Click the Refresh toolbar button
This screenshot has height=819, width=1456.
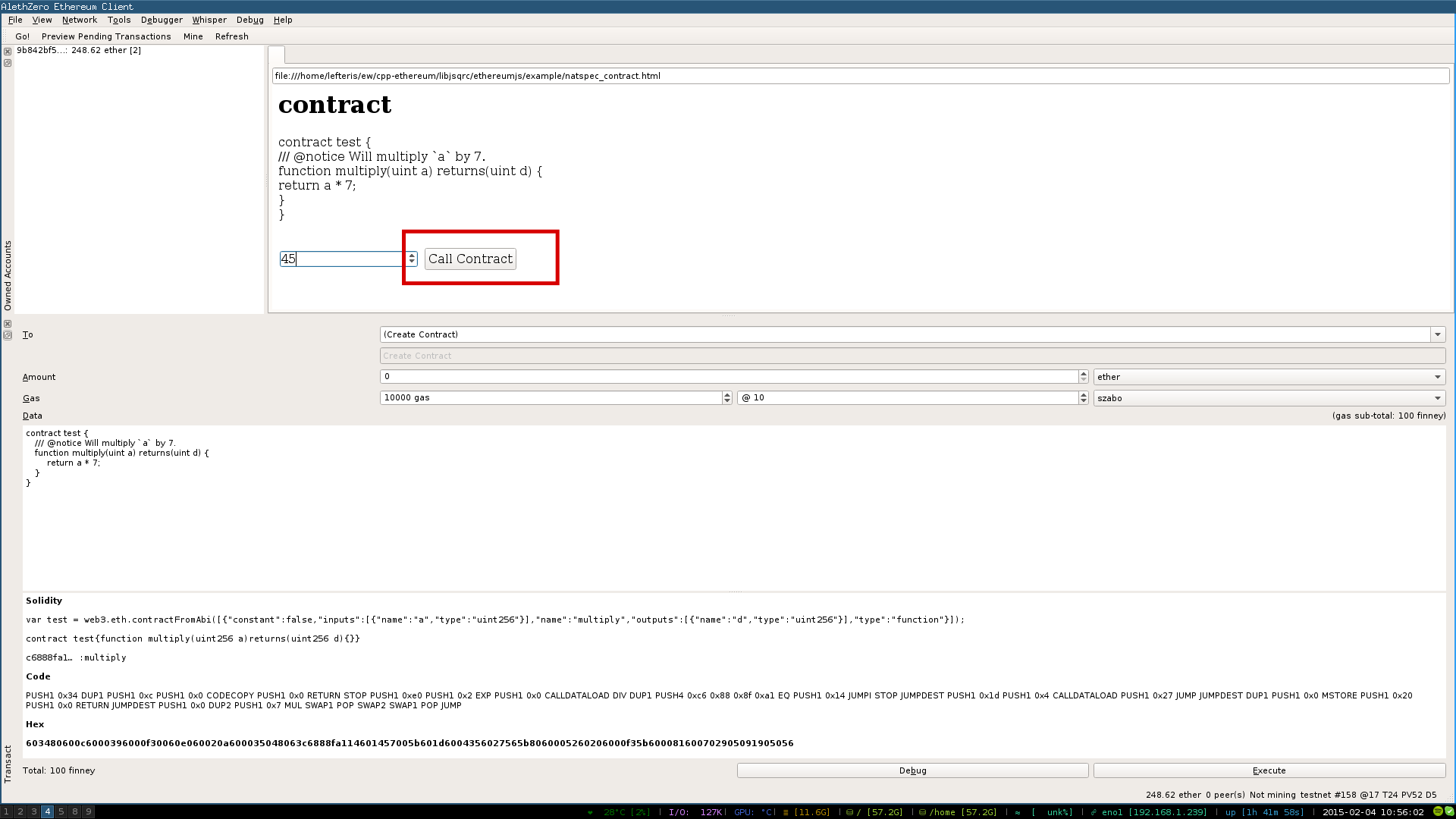pos(231,36)
